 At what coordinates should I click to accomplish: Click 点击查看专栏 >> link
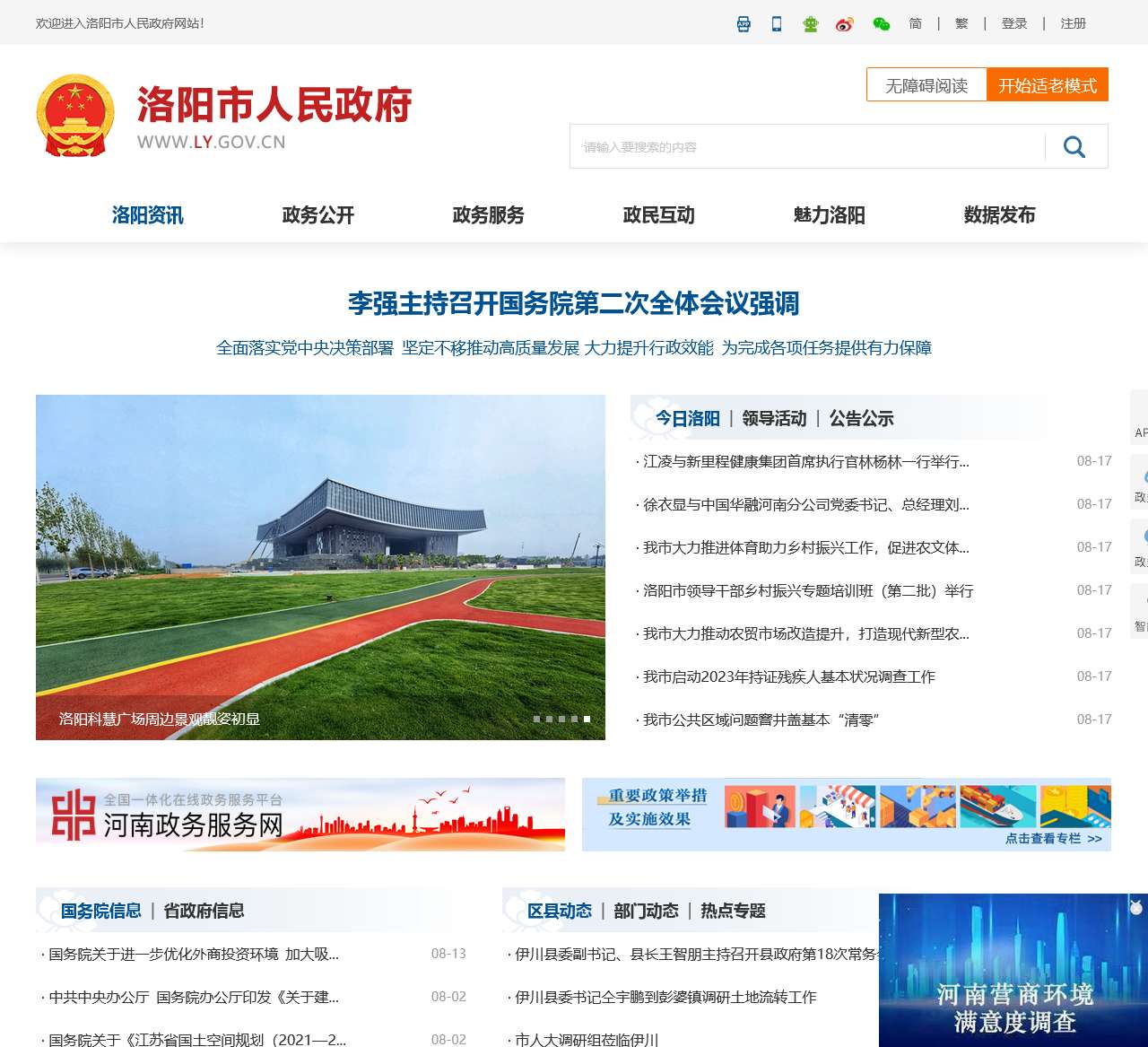tap(1054, 839)
